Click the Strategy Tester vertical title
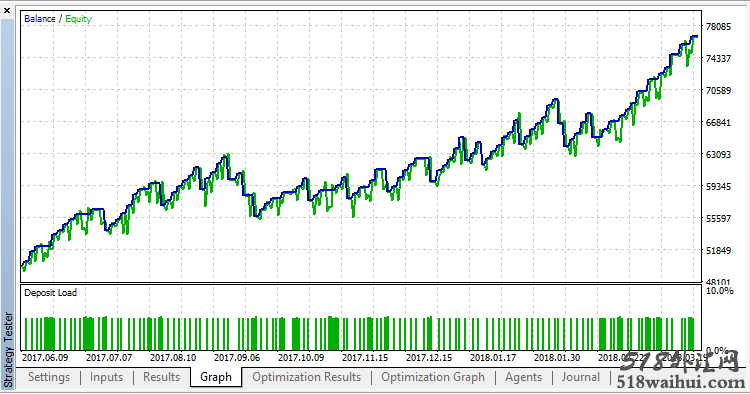Screen dimensions: 750x394 8,350
